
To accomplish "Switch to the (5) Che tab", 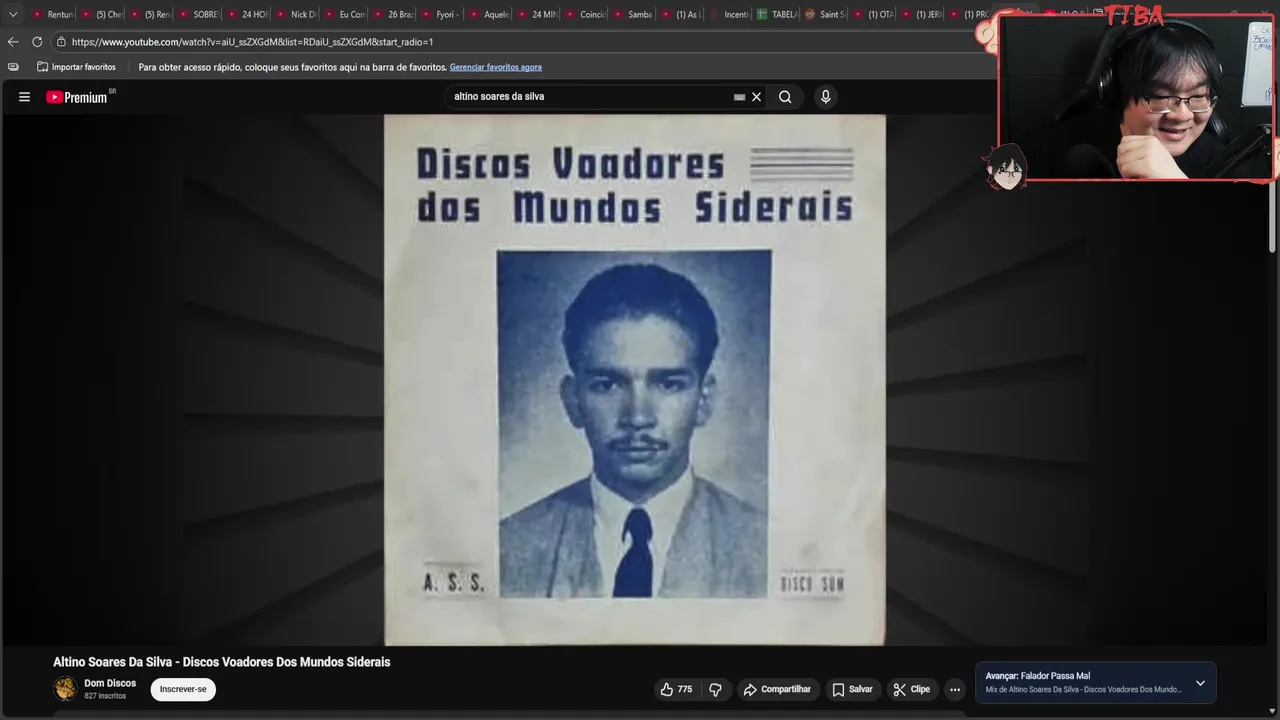I will [x=102, y=15].
